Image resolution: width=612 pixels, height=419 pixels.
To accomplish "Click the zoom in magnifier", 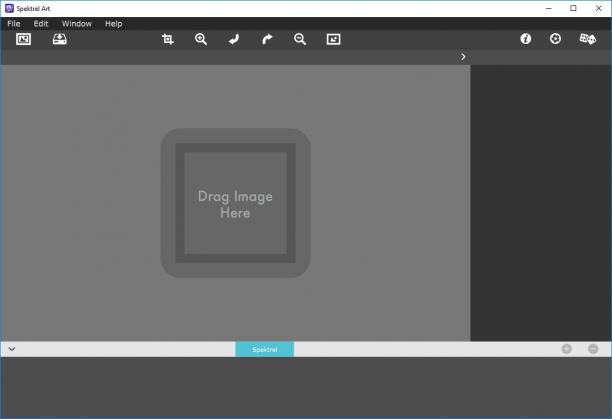I will (x=201, y=39).
